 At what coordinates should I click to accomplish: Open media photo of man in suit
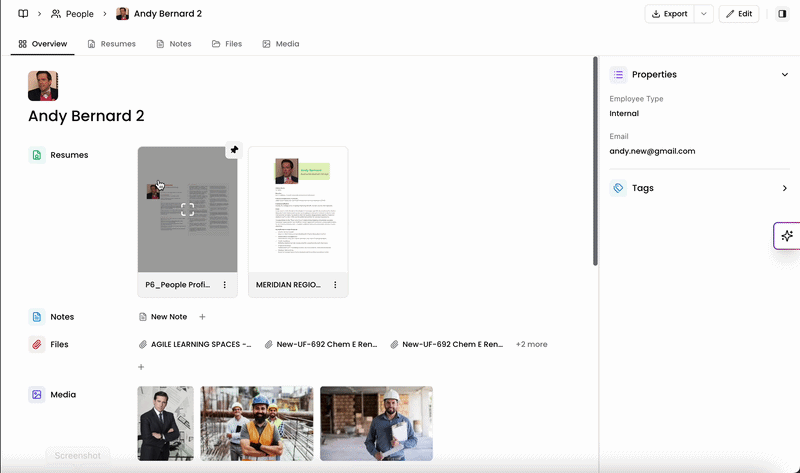tap(165, 424)
